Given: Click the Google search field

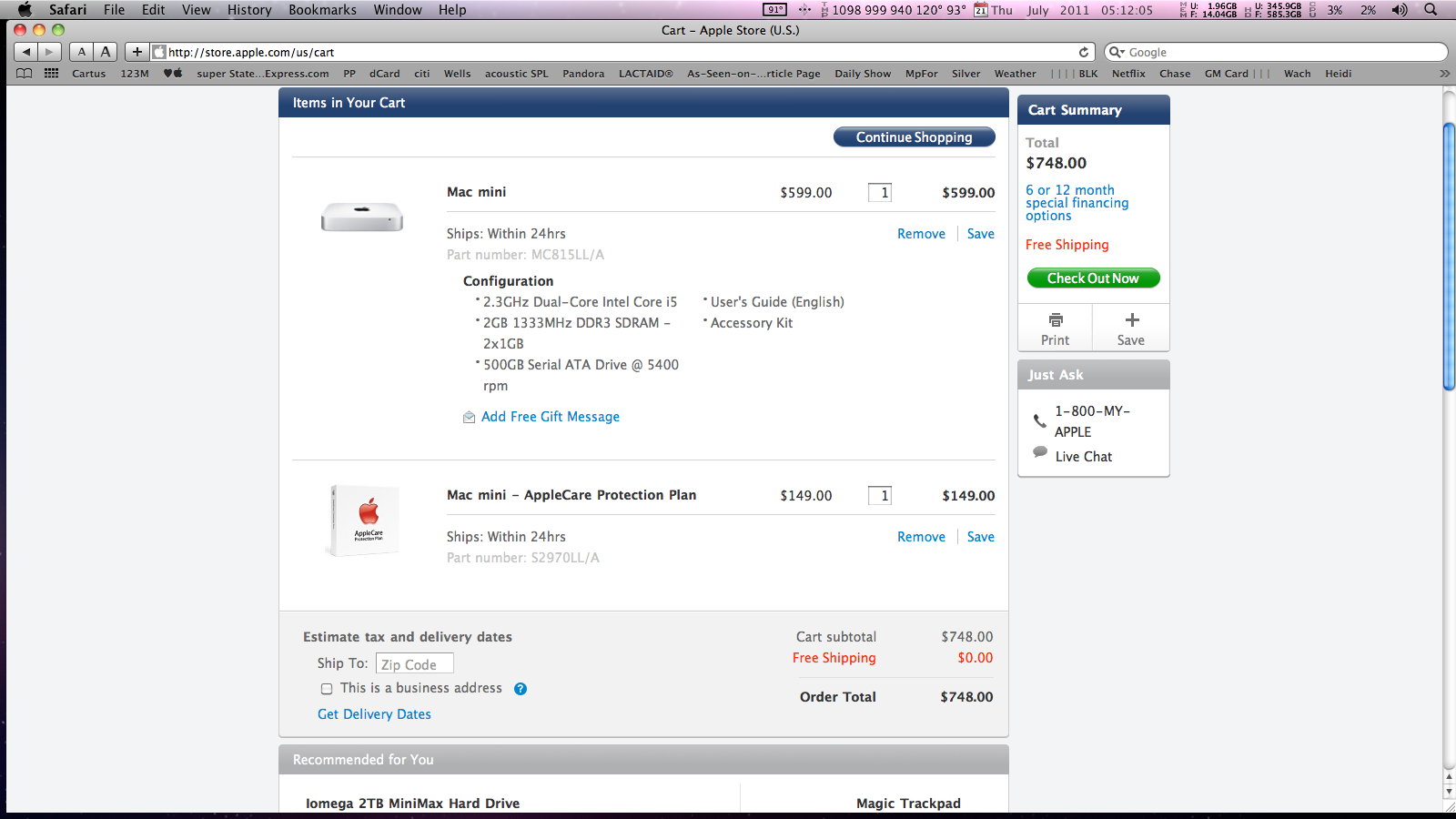Looking at the screenshot, I should [1276, 52].
